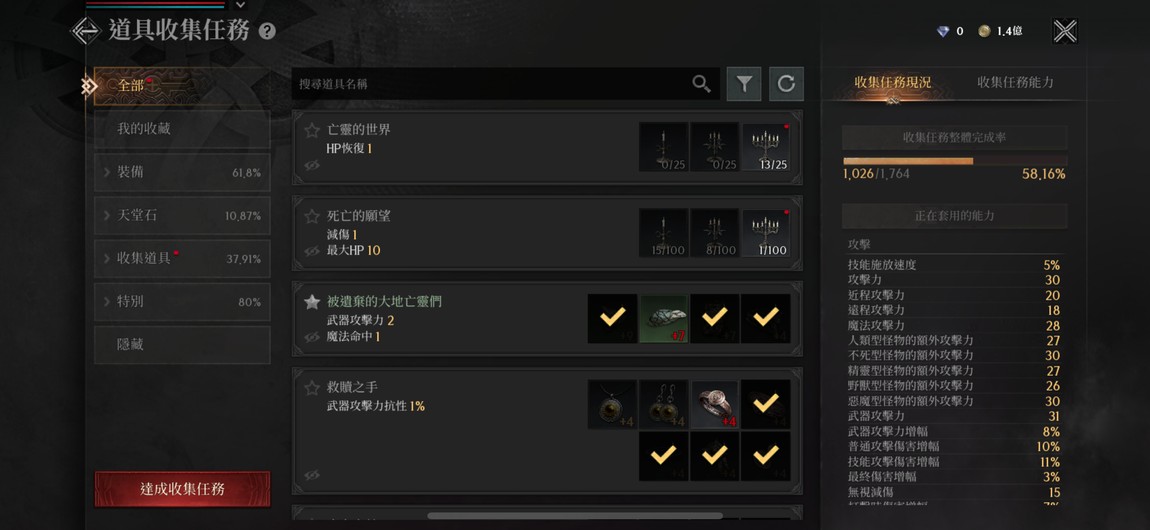The width and height of the screenshot is (1150, 530).
Task: Toggle hide eye icon for 死亡的願望
Action: click(312, 251)
